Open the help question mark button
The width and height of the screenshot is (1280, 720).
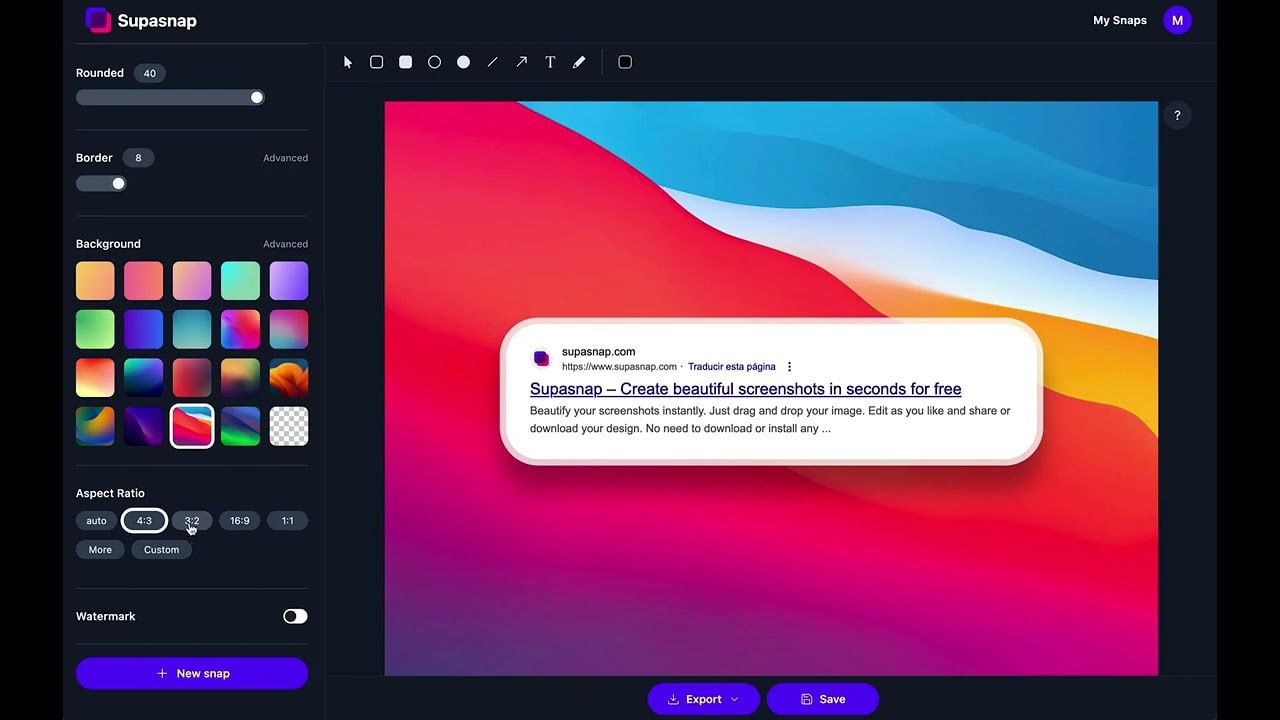pyautogui.click(x=1177, y=116)
